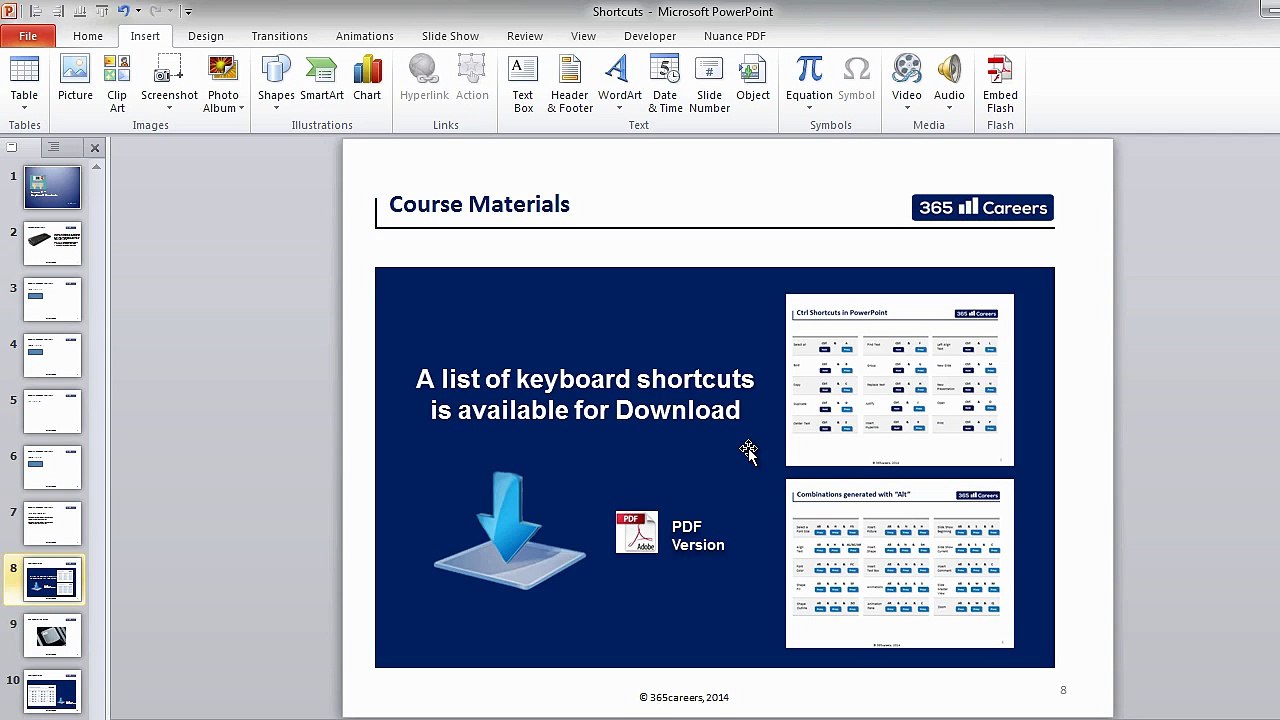Insert Date & Time
This screenshot has height=720, width=1280.
tap(665, 84)
